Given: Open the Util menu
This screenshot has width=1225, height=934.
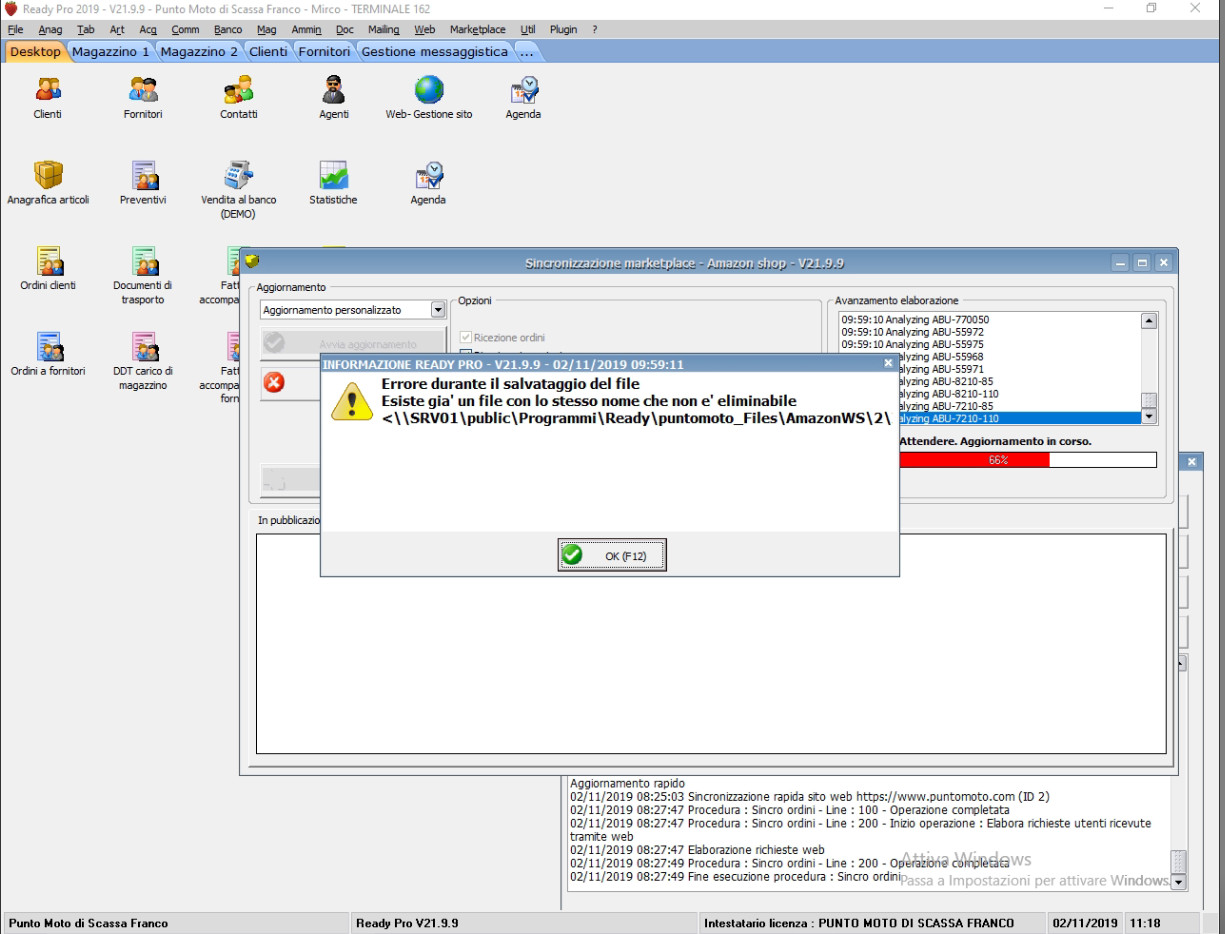Looking at the screenshot, I should coord(528,30).
